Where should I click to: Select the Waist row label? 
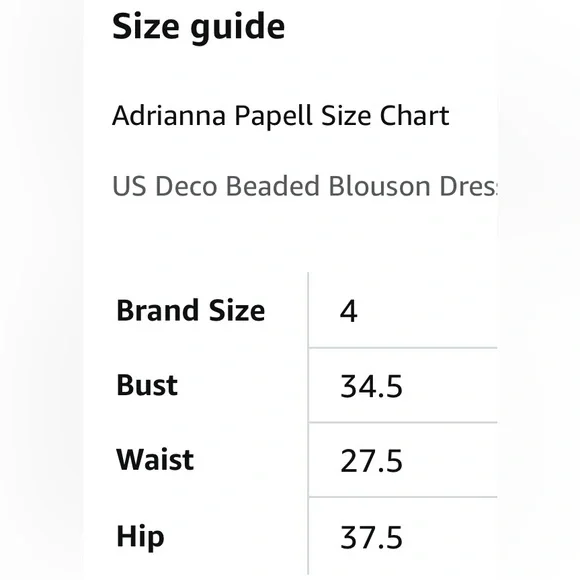point(155,459)
